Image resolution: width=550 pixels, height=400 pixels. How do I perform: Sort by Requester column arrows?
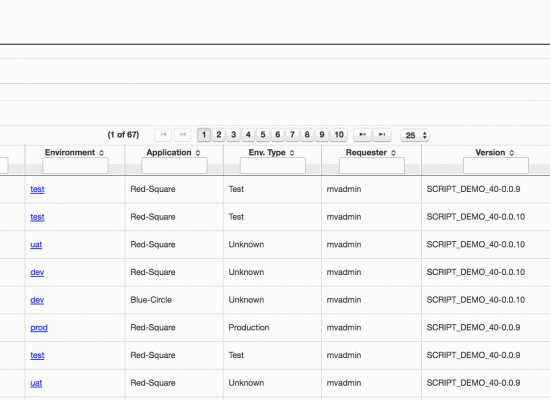393,153
